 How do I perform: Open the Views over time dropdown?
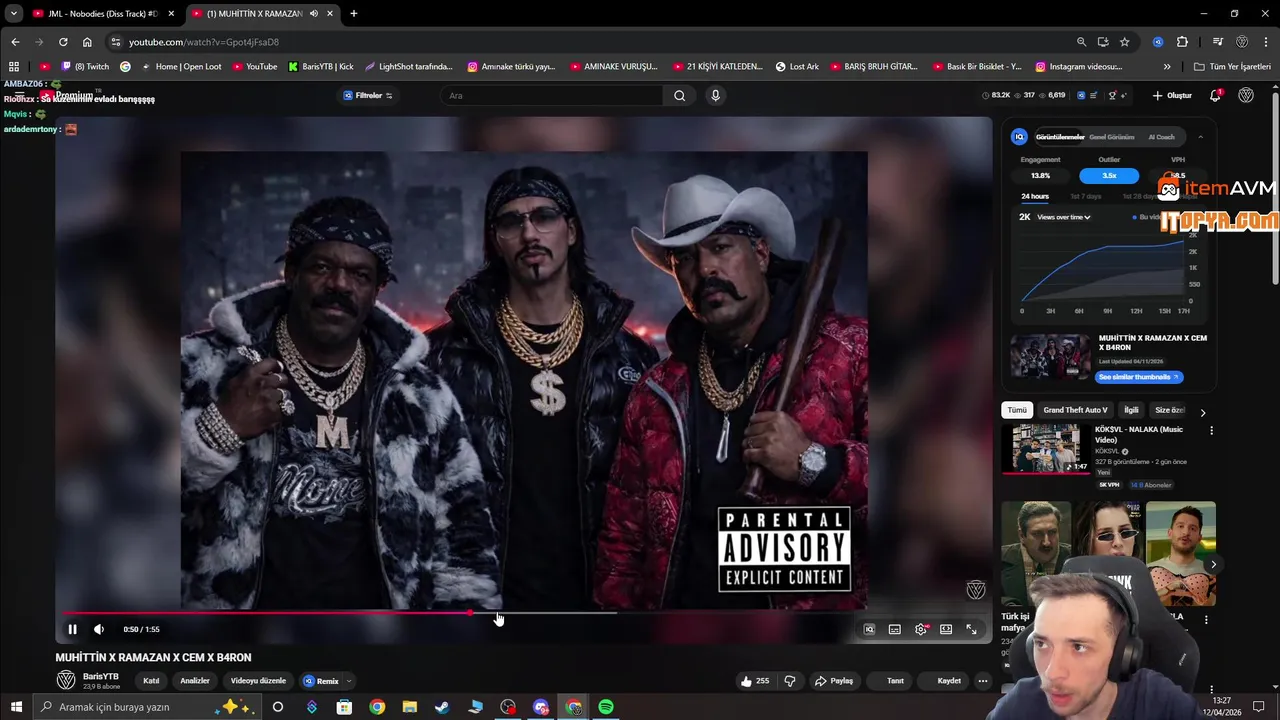1064,217
